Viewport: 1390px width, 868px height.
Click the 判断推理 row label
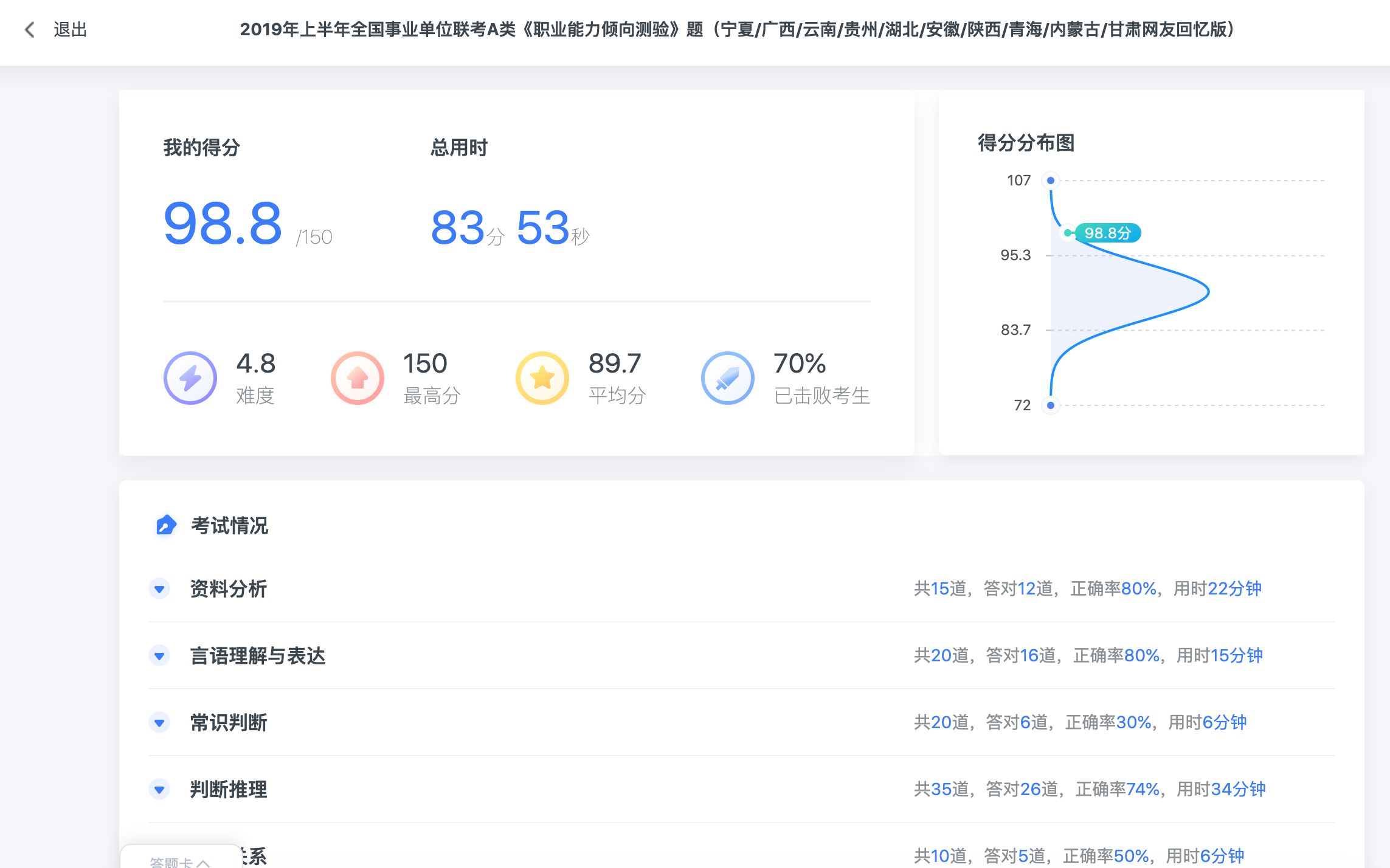click(228, 789)
